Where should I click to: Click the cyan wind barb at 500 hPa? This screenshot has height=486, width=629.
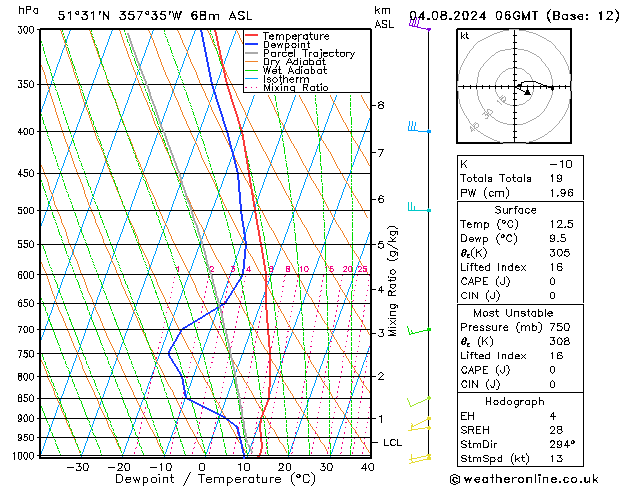419,207
